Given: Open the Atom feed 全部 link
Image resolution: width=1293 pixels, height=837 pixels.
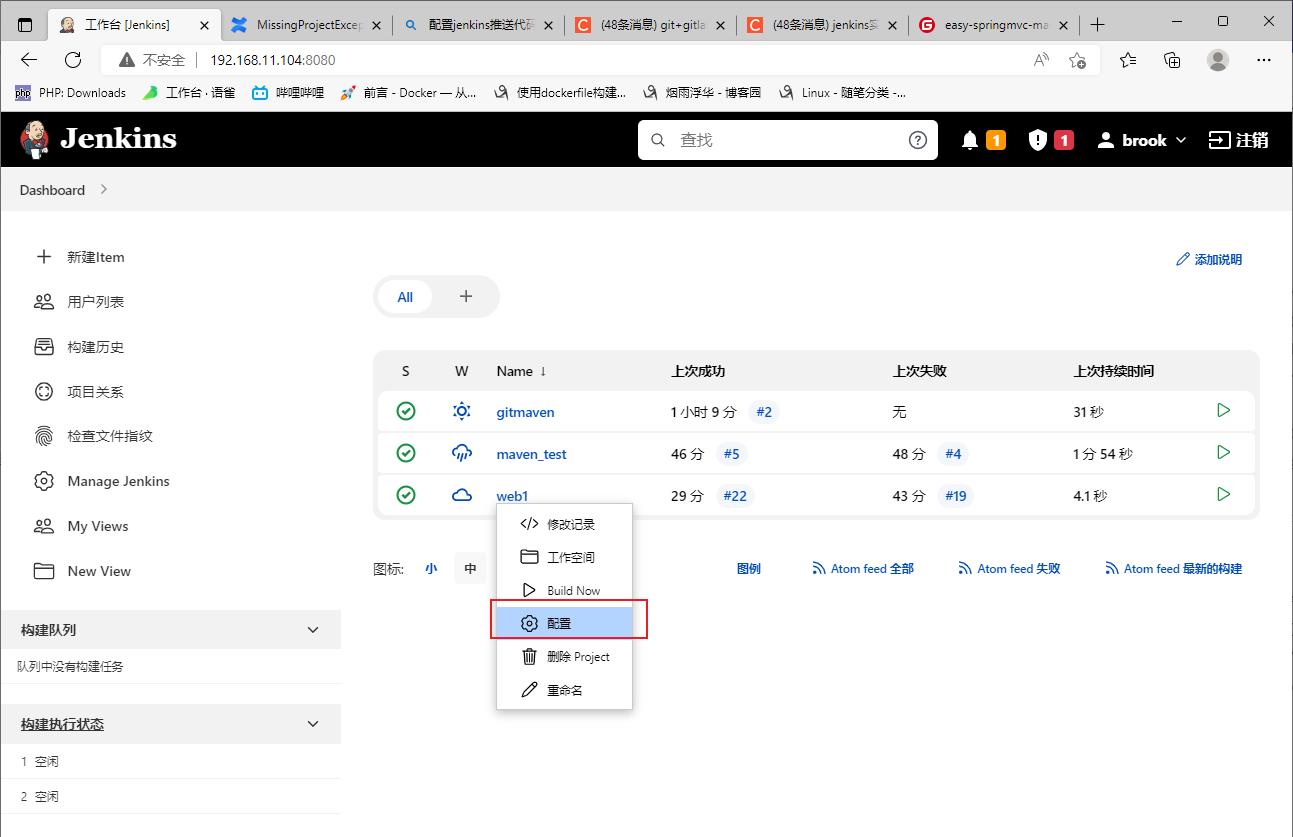Looking at the screenshot, I should click(x=863, y=568).
